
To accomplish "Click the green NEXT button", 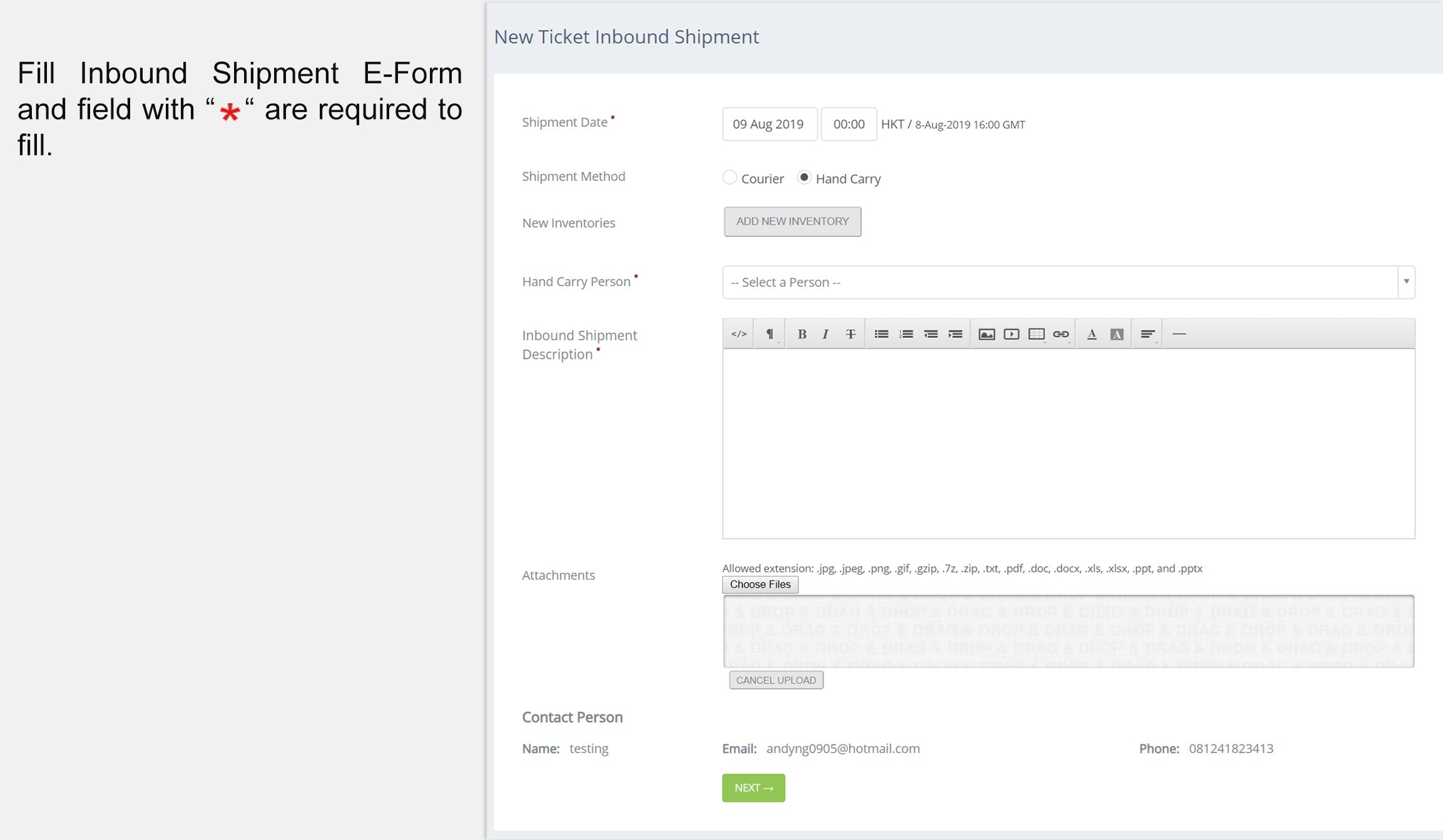I will [x=753, y=788].
